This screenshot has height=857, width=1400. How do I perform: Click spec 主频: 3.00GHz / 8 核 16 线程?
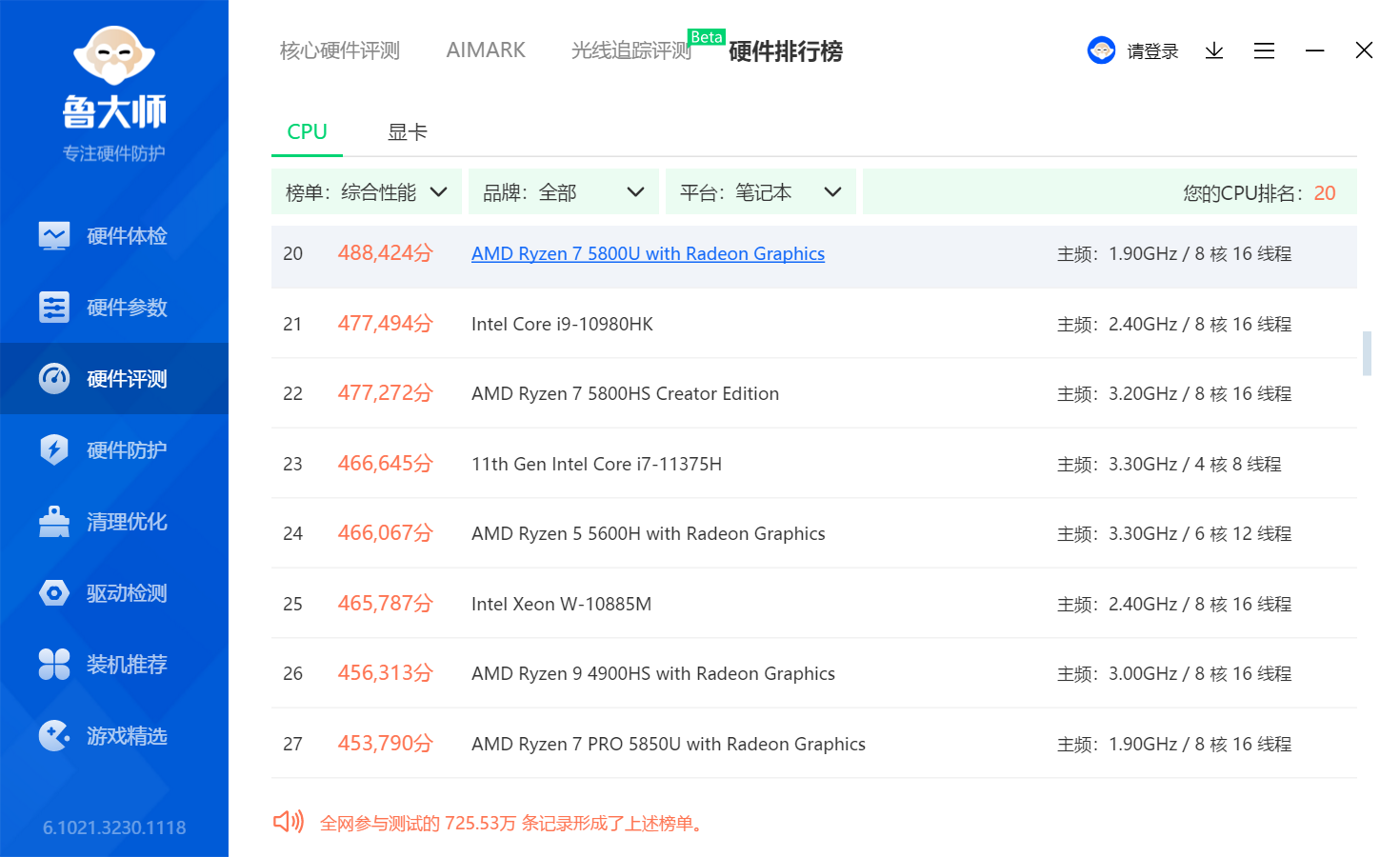pos(1174,674)
